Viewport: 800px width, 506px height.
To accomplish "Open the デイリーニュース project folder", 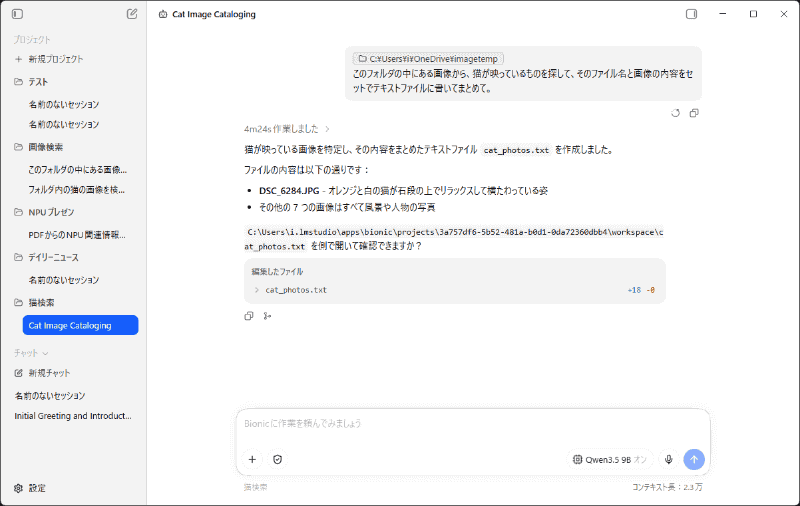I will click(46, 258).
